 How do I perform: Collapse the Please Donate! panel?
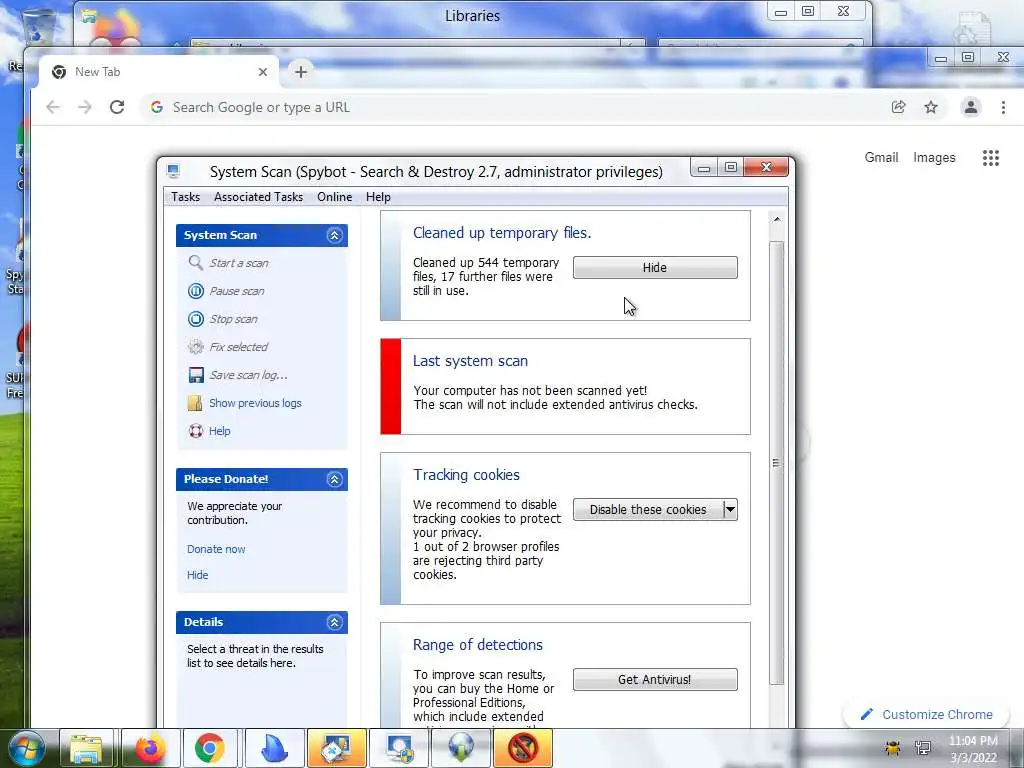[x=334, y=479]
